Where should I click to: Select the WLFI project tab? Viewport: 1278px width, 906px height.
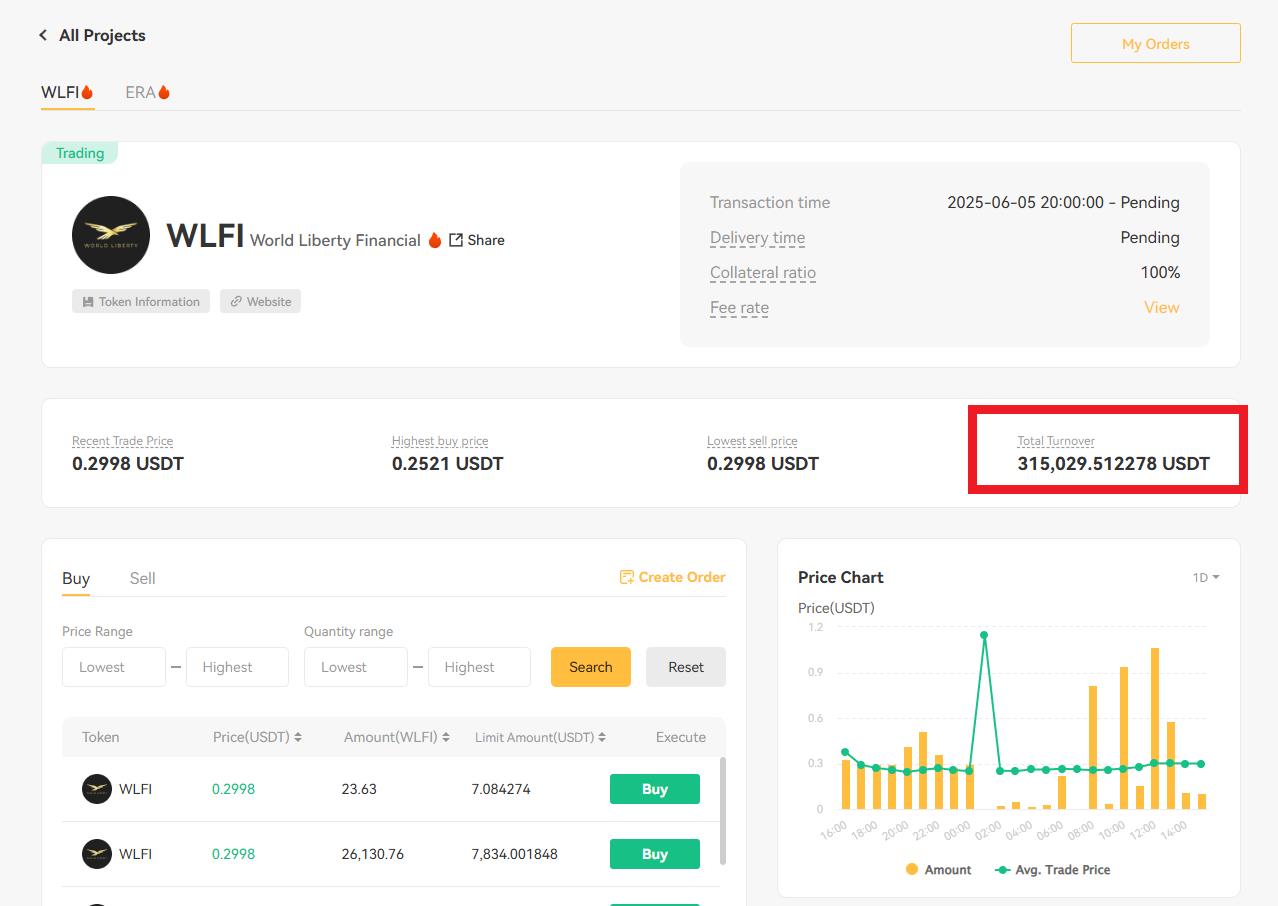67,92
